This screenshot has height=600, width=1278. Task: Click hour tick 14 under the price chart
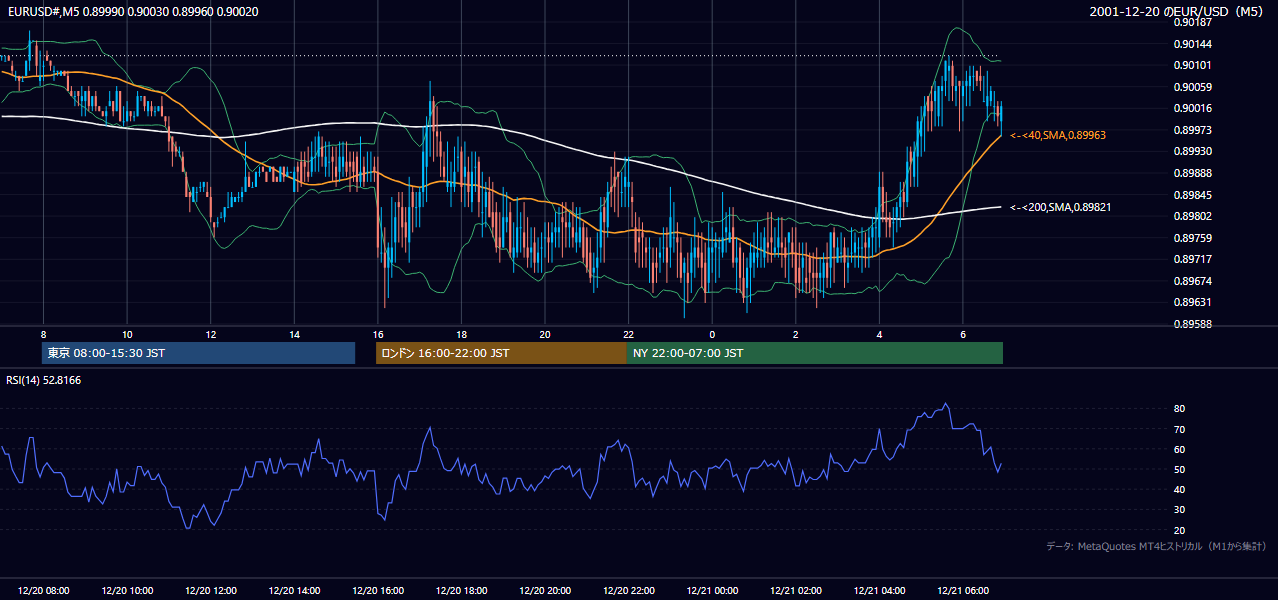pos(295,334)
